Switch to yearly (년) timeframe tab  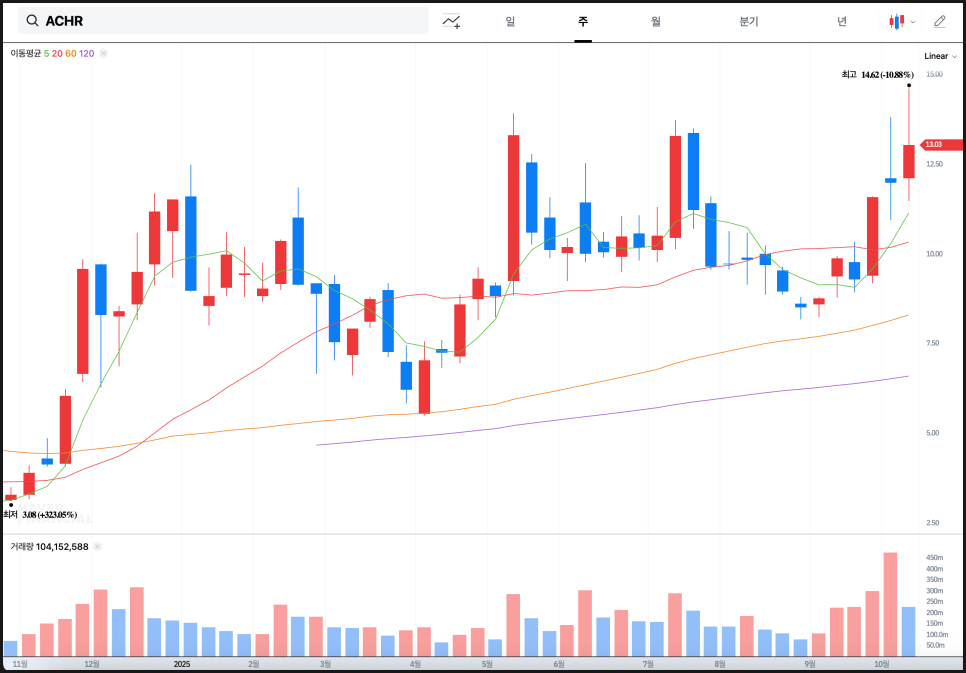(x=842, y=21)
